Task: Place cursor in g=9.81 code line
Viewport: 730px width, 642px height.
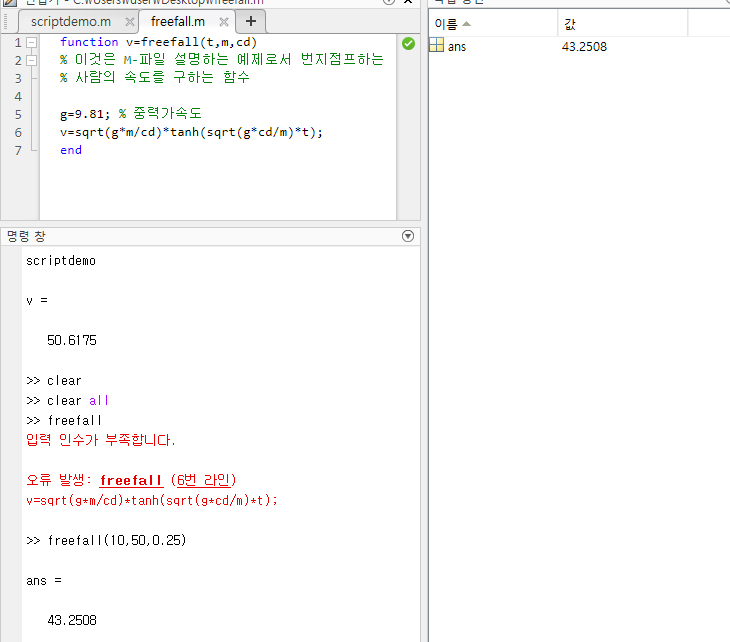Action: (84, 114)
